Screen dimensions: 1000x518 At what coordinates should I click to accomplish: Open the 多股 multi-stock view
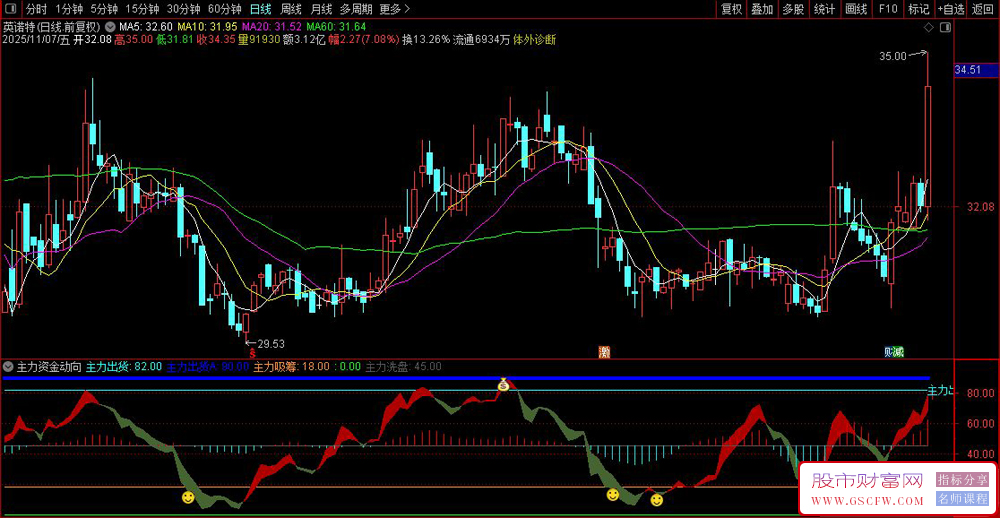click(x=793, y=9)
